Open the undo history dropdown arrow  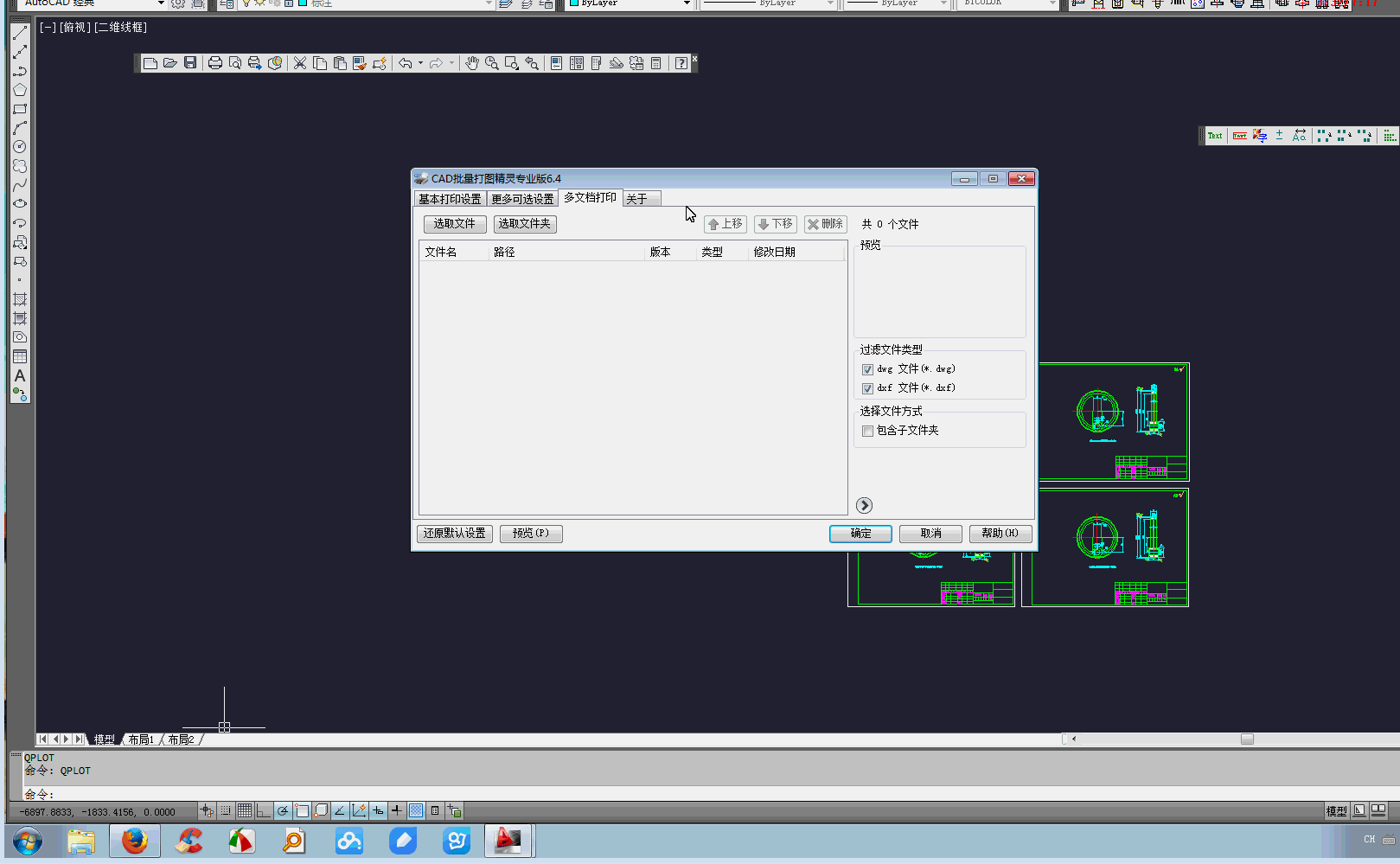pyautogui.click(x=420, y=63)
